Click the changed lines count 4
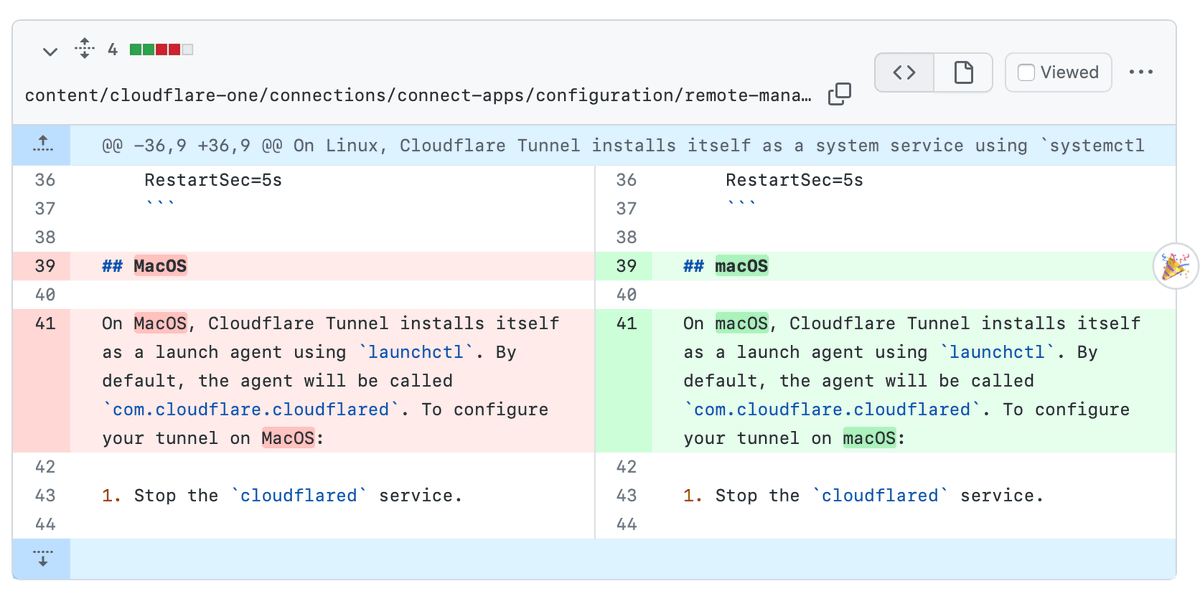The width and height of the screenshot is (1200, 596). tap(113, 49)
